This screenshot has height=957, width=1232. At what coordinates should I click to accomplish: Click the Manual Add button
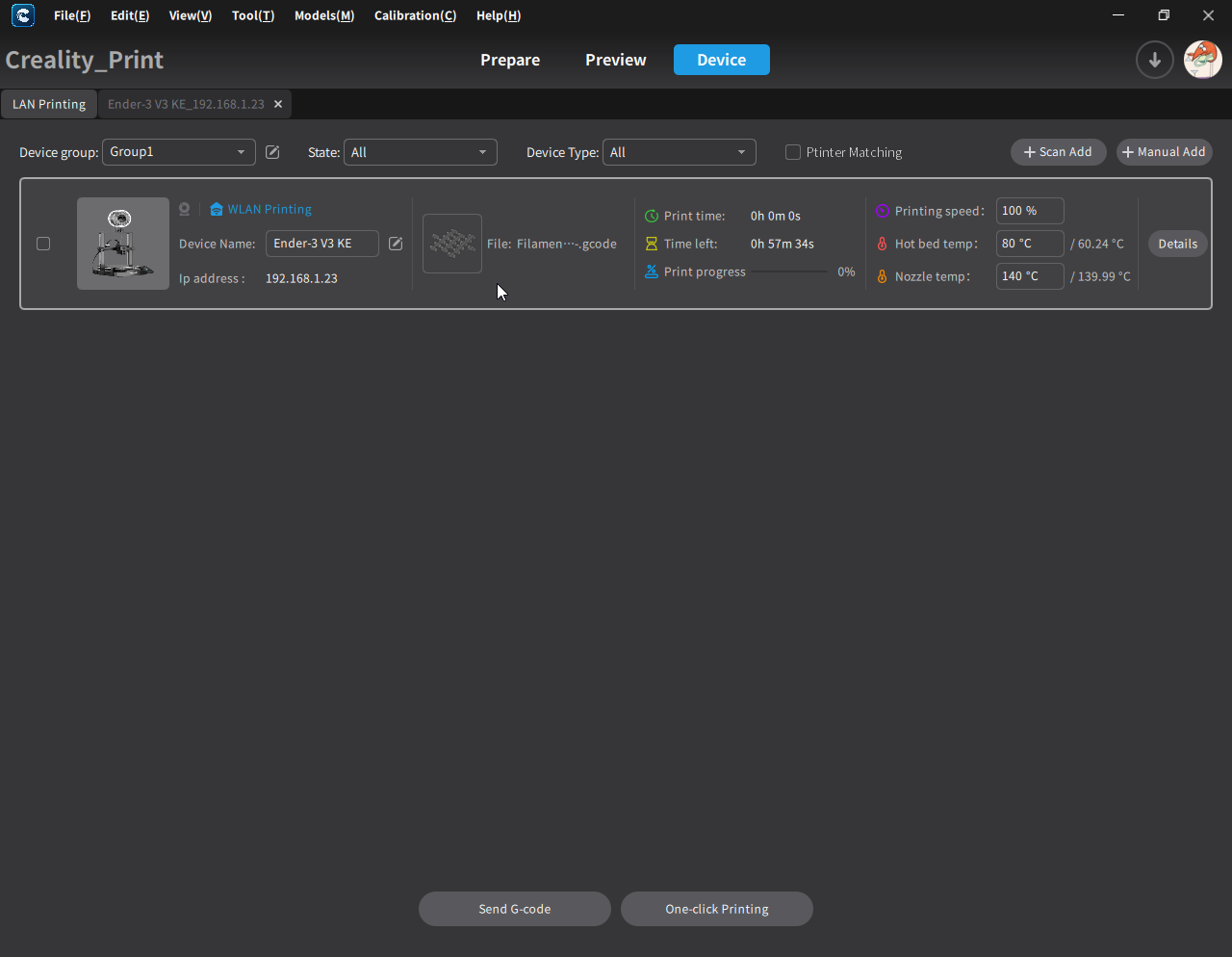[1165, 152]
